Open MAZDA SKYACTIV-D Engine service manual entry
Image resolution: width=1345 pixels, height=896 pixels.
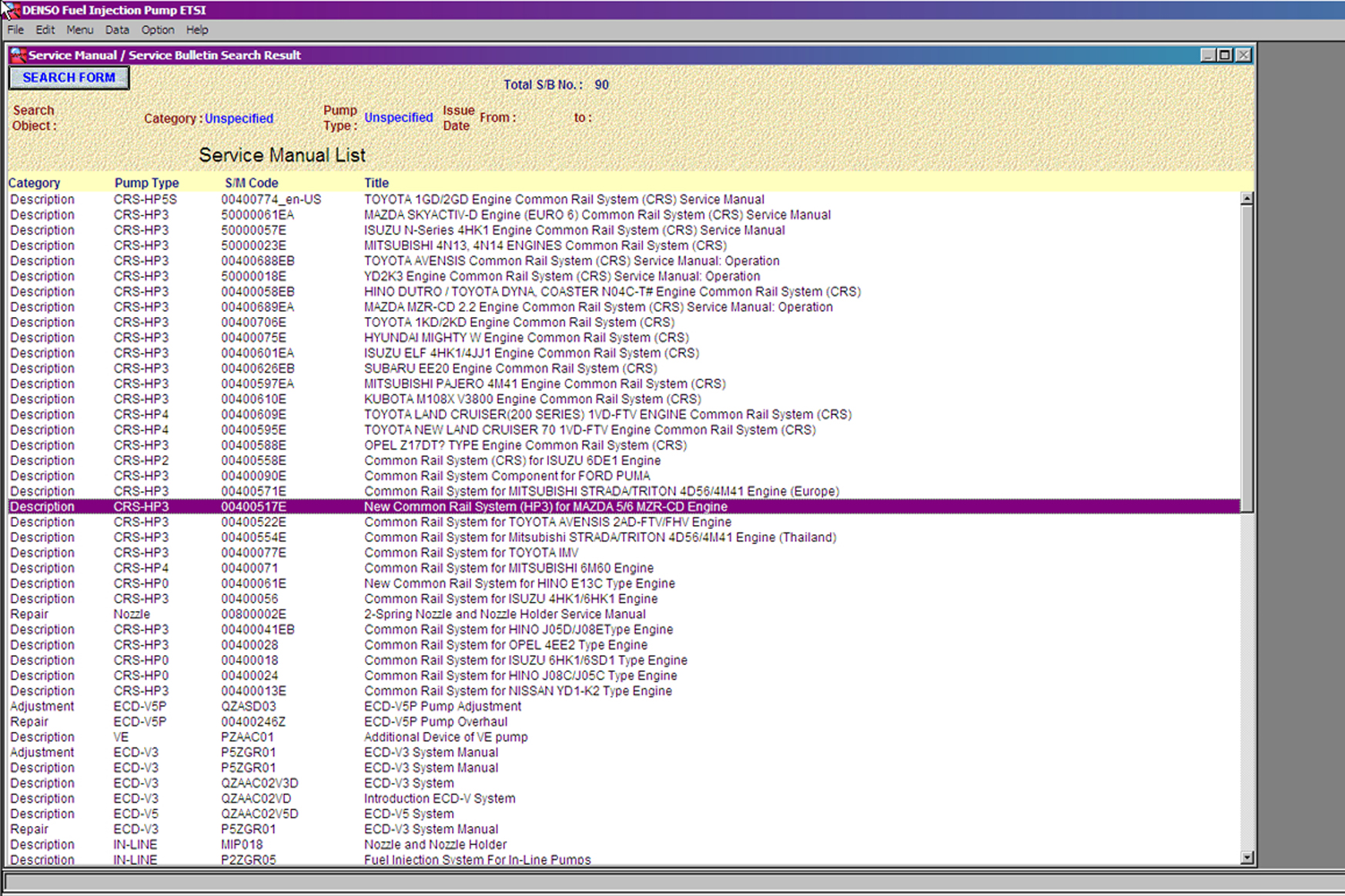597,215
